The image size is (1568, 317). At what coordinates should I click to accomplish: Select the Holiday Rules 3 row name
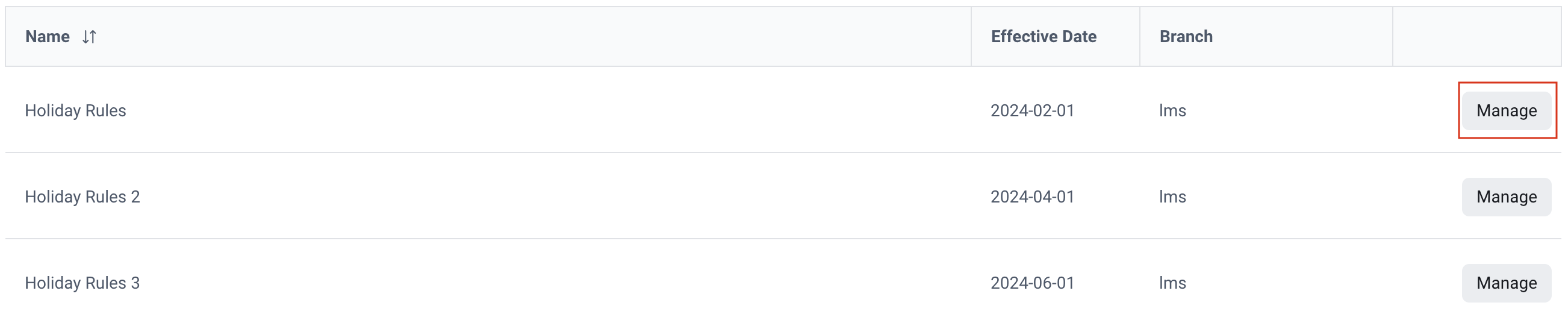coord(82,282)
